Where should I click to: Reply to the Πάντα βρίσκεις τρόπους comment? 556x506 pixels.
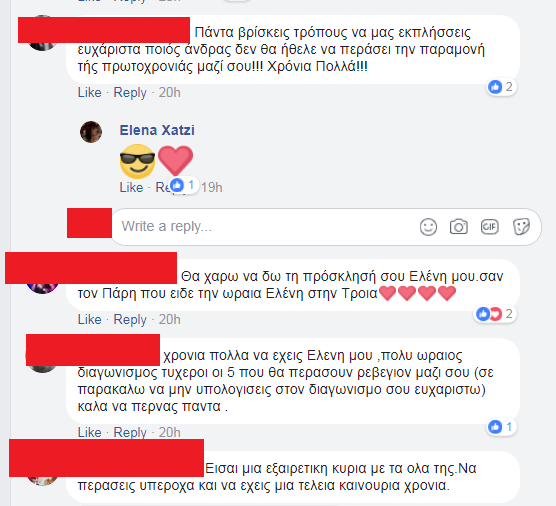130,93
